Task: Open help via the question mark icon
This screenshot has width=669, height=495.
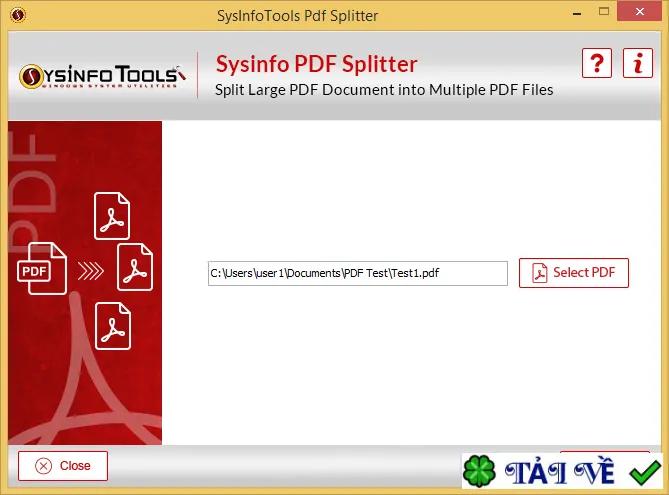Action: [597, 63]
